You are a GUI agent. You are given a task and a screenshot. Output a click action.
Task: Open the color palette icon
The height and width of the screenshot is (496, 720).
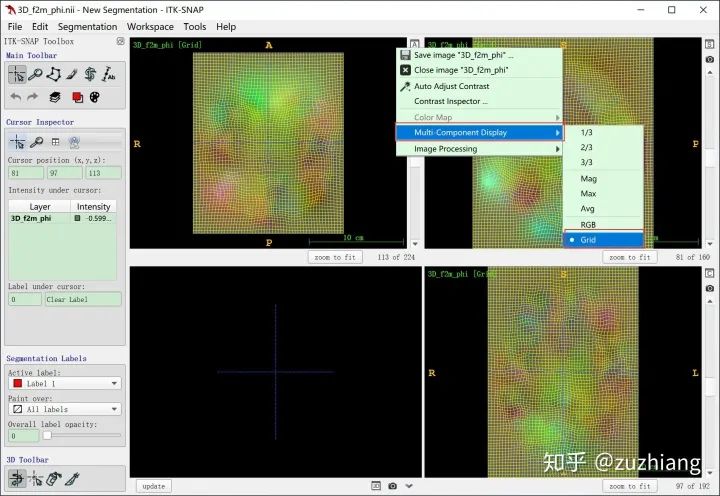point(95,97)
